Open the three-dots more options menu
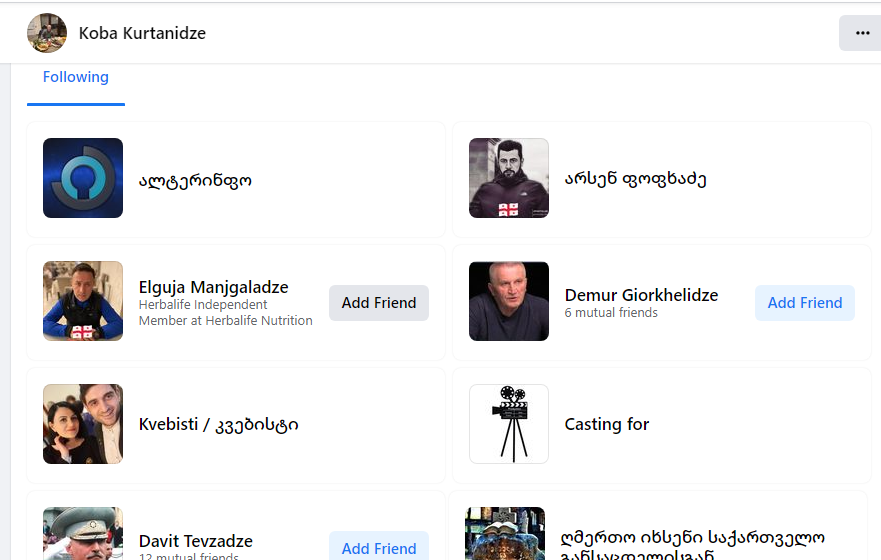 (862, 33)
